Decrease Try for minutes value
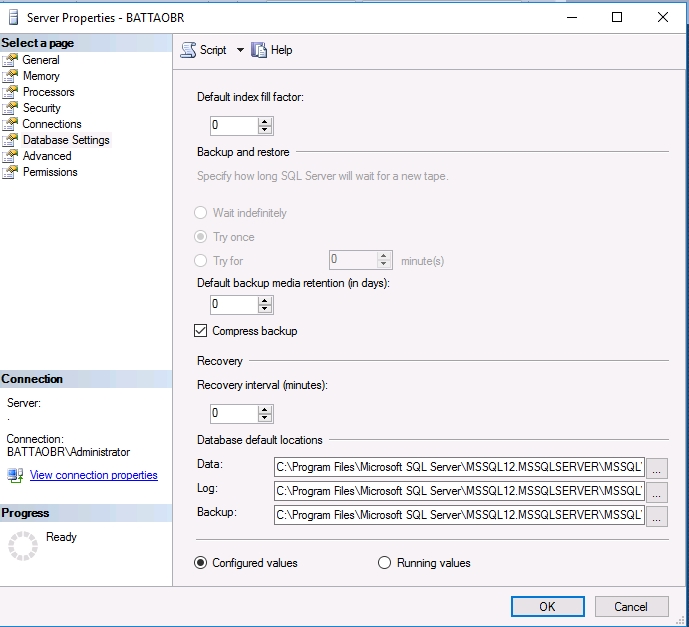The width and height of the screenshot is (689, 627). point(384,264)
